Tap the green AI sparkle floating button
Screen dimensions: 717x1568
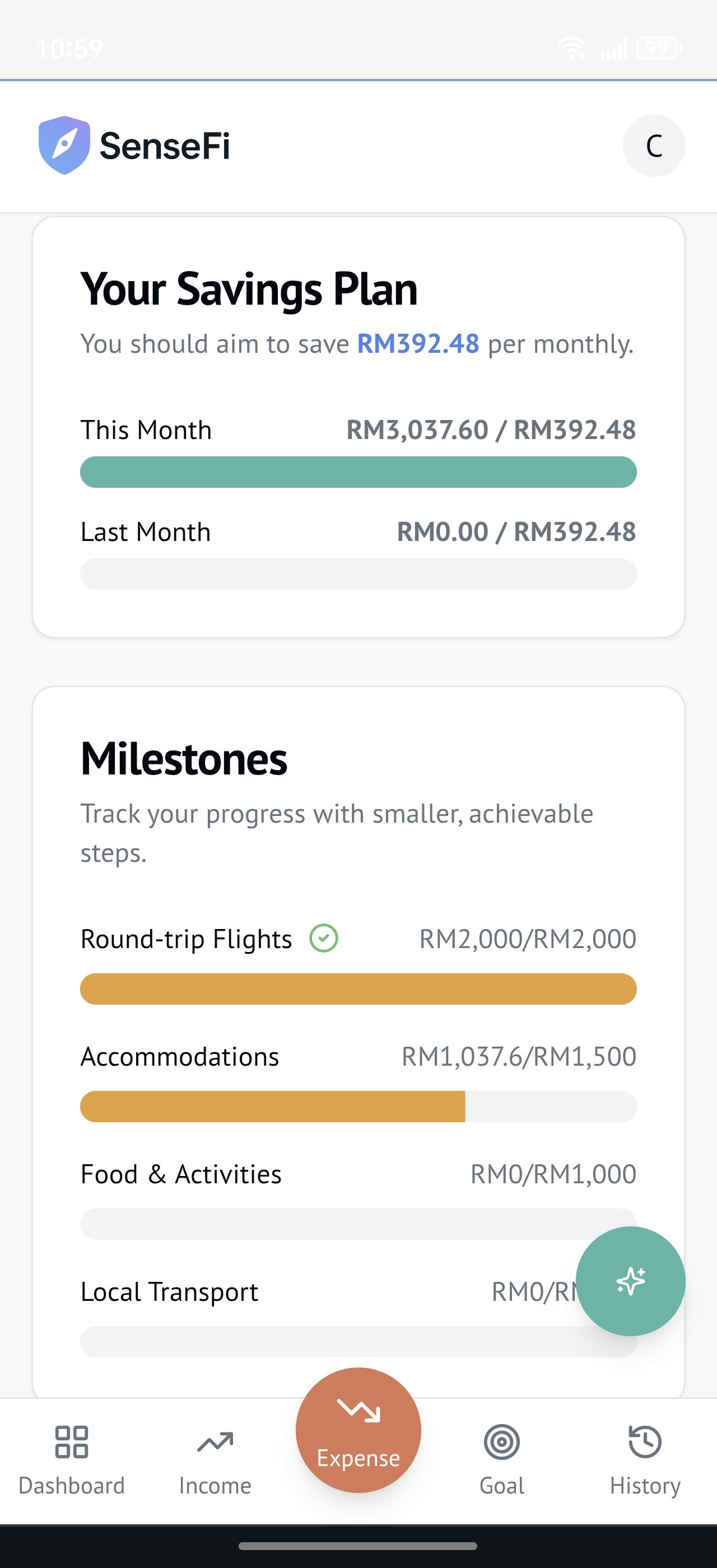pyautogui.click(x=630, y=1281)
